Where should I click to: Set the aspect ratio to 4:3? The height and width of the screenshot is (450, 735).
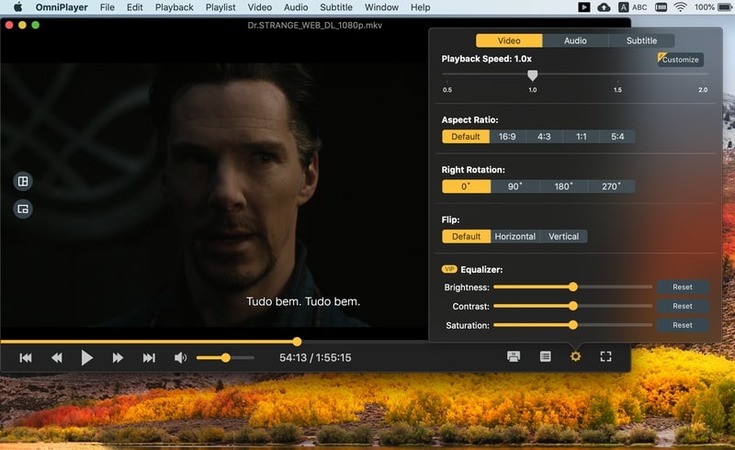(544, 136)
